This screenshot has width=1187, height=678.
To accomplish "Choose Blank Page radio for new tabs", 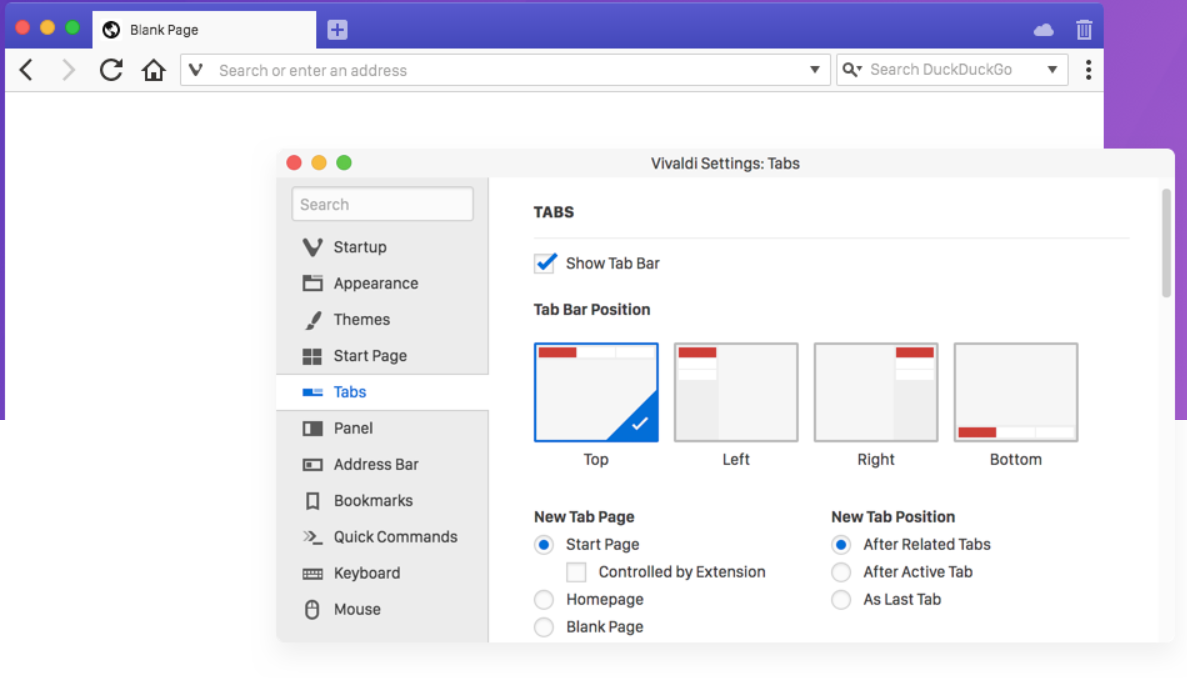I will tap(544, 627).
